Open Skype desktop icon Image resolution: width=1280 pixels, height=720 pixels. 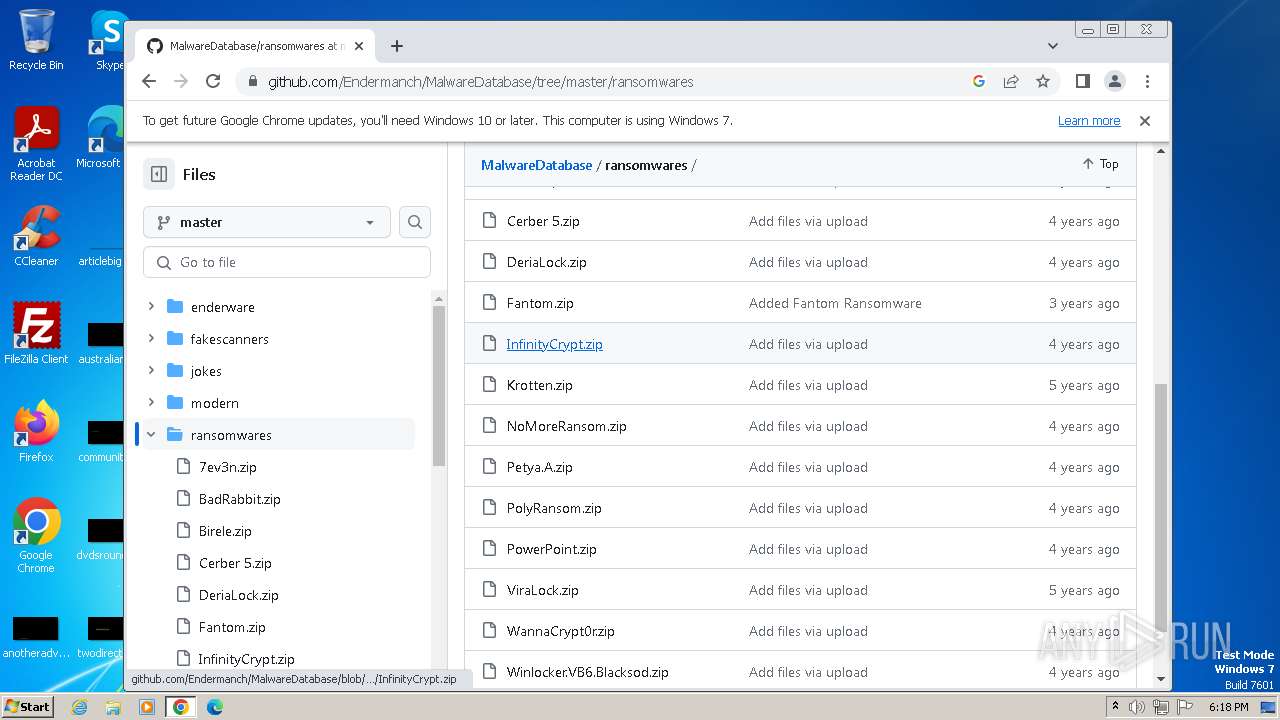click(110, 40)
